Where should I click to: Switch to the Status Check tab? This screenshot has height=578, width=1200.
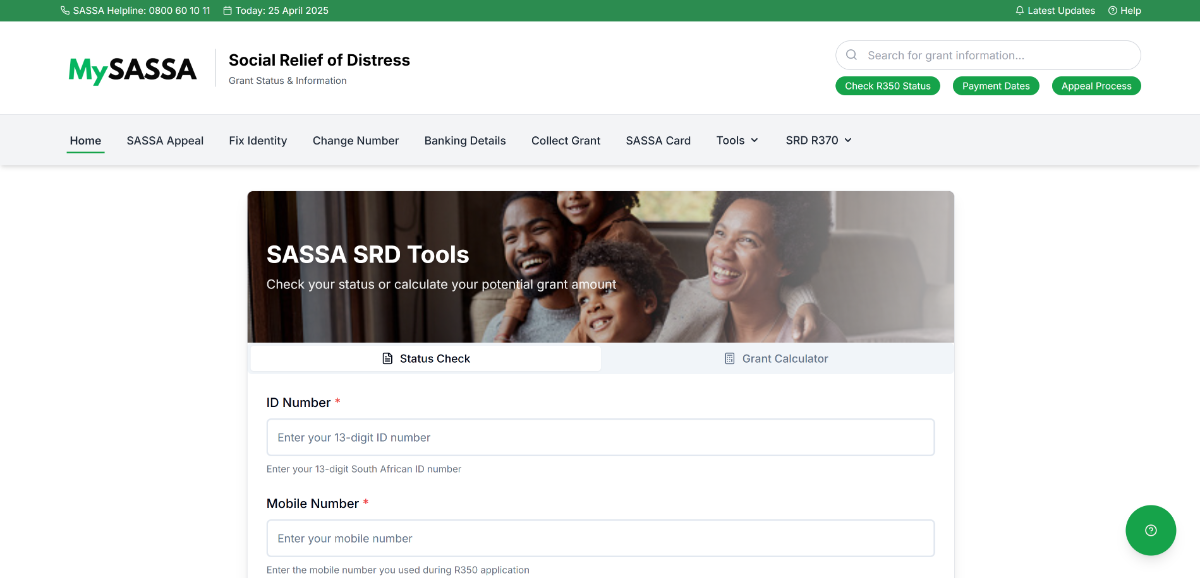(426, 358)
